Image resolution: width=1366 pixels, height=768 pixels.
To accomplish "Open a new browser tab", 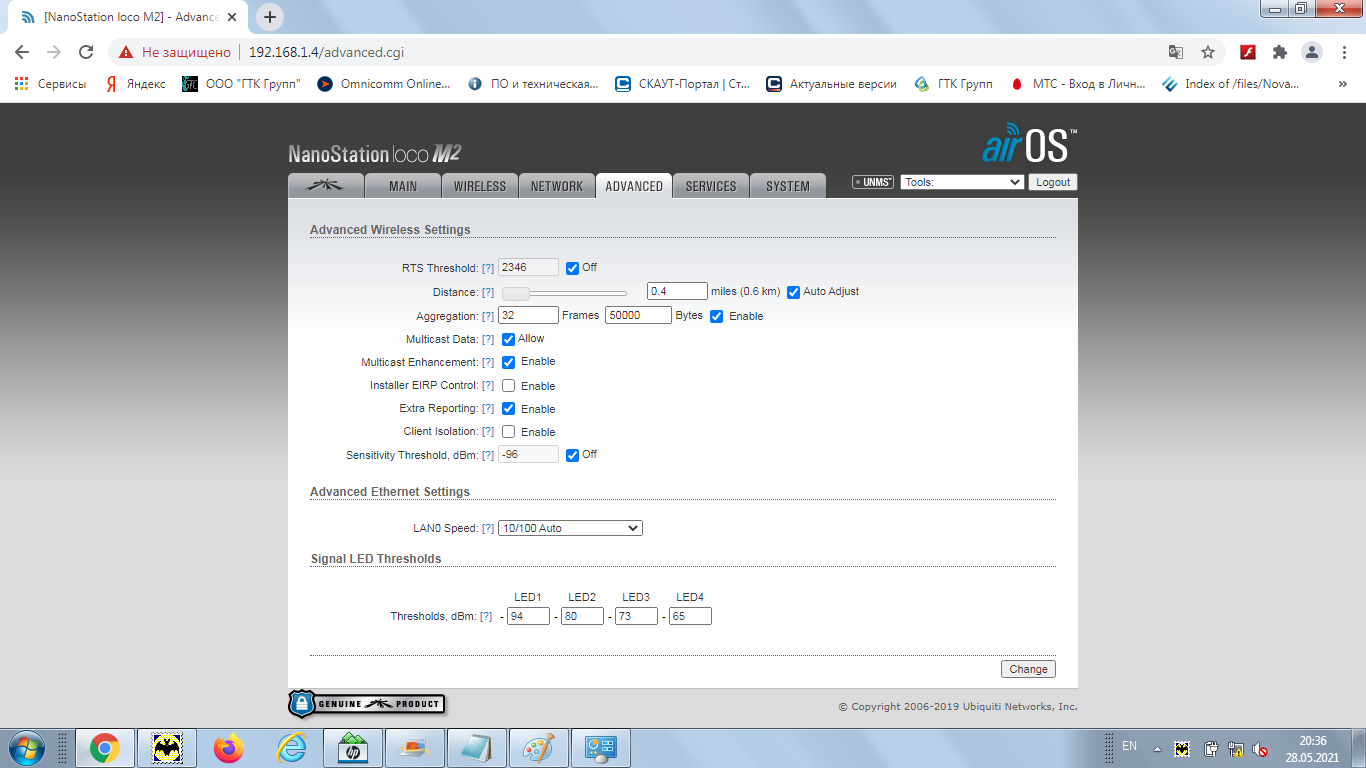I will tap(270, 17).
